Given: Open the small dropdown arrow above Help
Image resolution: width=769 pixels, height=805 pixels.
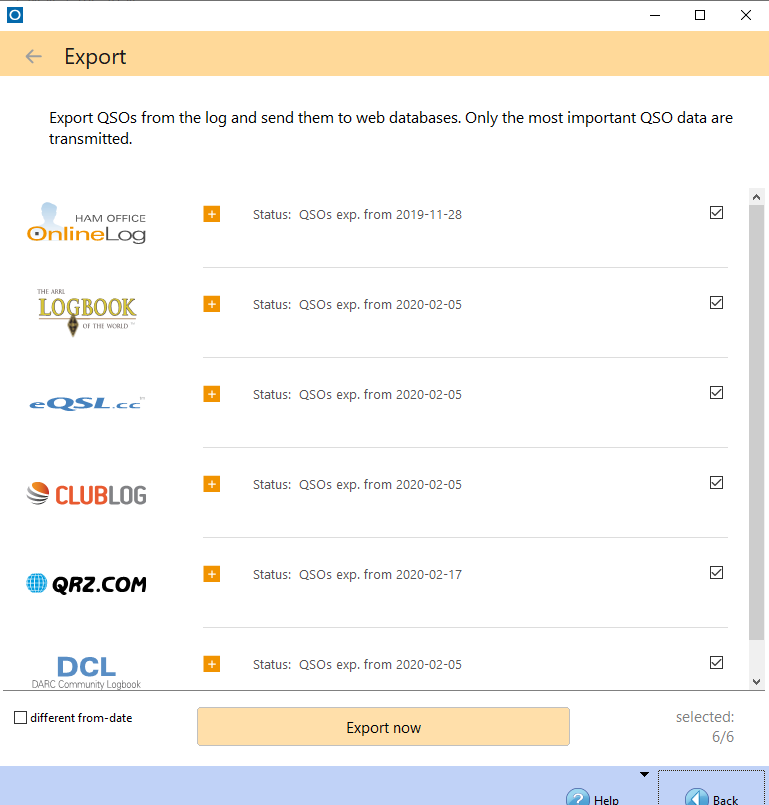Looking at the screenshot, I should point(644,774).
